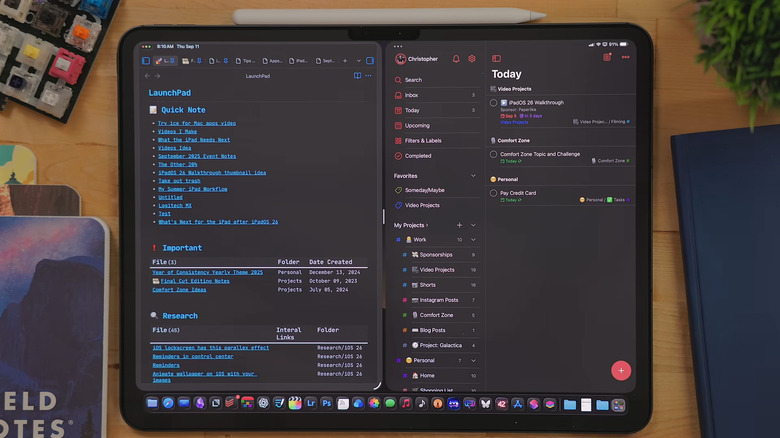Navigate back in Obsidian history

coord(147,76)
